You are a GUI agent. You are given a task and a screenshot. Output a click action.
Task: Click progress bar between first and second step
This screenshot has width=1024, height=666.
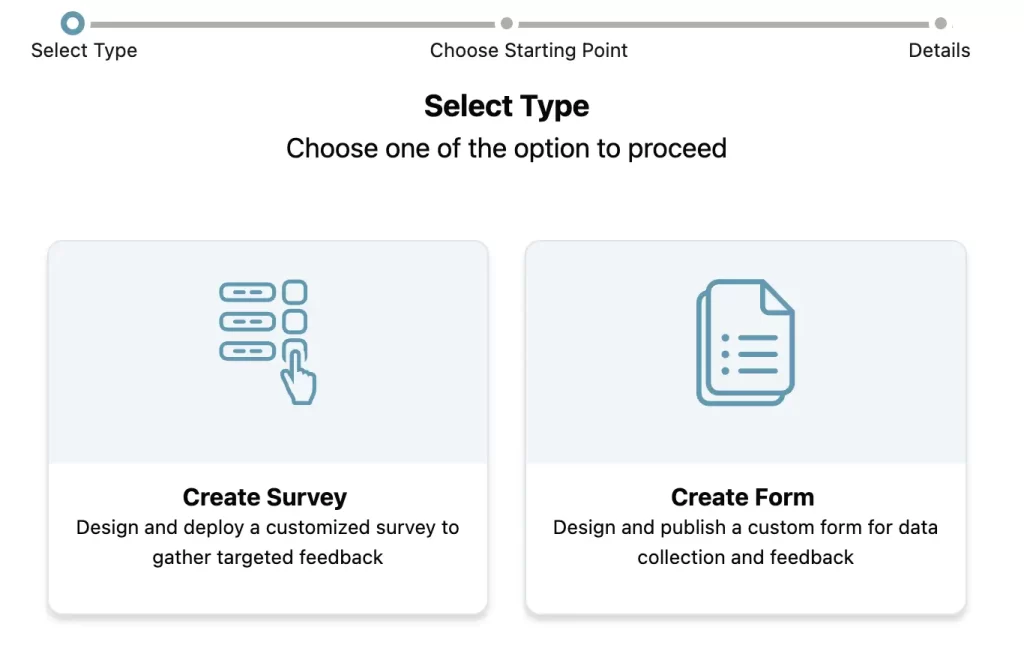coord(290,24)
